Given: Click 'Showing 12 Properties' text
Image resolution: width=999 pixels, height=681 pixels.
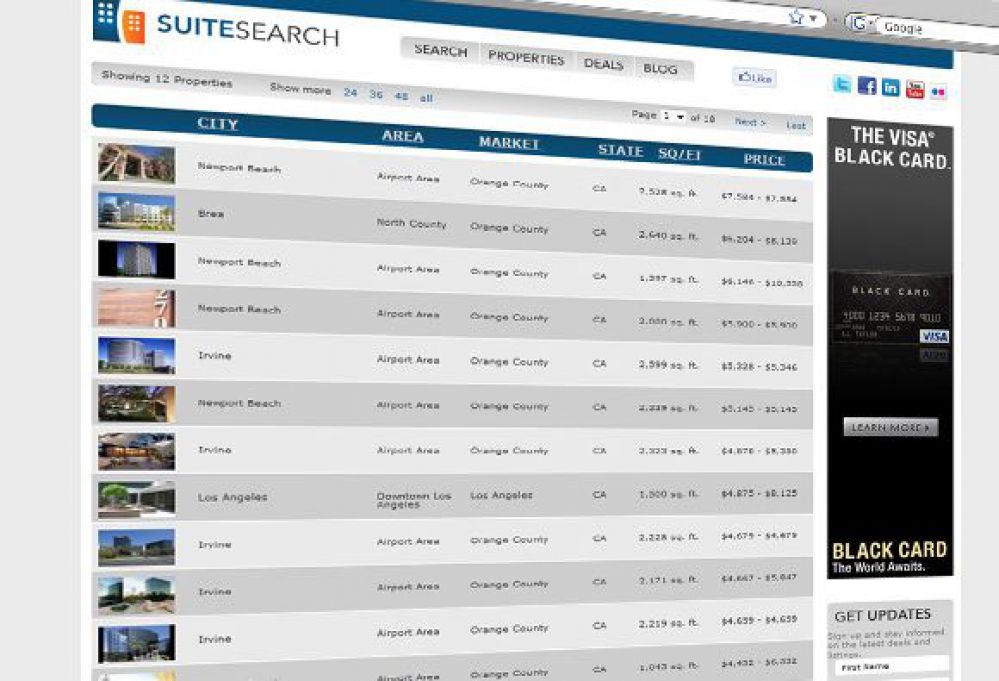Looking at the screenshot, I should [167, 79].
